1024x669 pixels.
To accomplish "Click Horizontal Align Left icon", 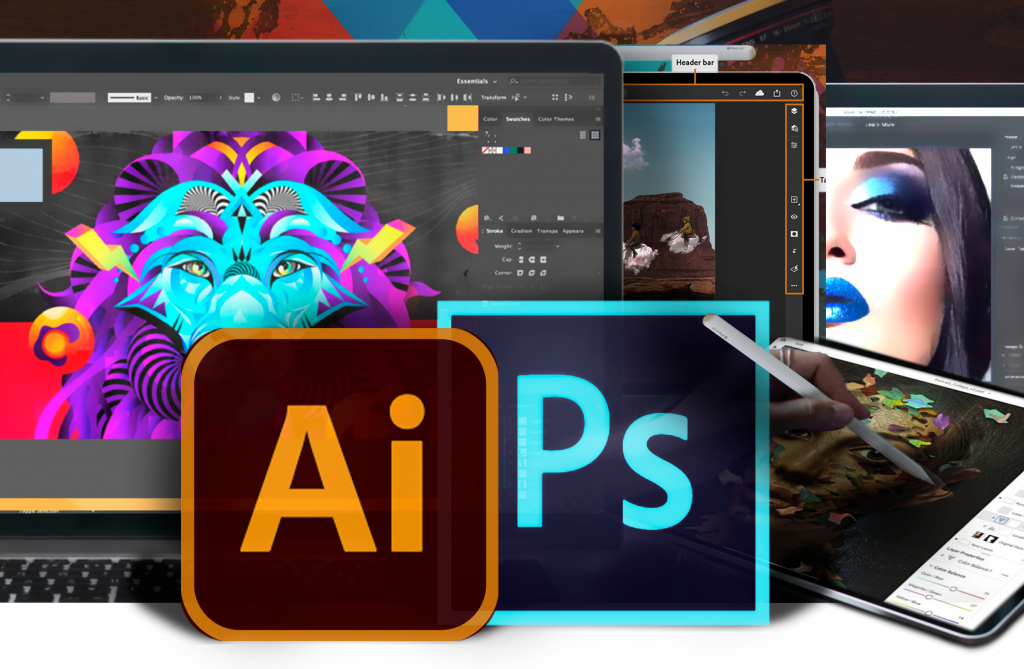I will pyautogui.click(x=315, y=97).
